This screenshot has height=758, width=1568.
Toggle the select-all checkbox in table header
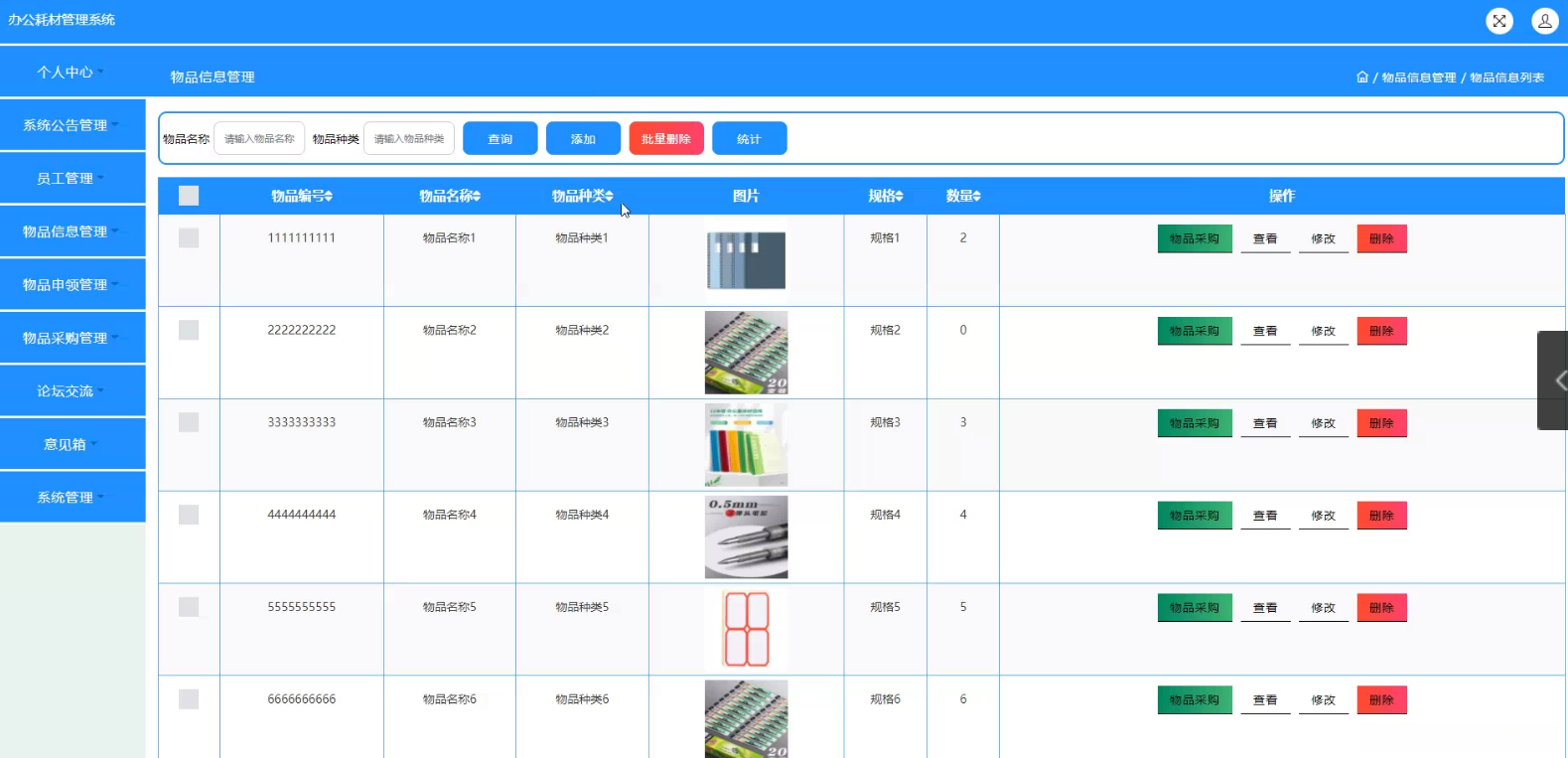click(189, 196)
